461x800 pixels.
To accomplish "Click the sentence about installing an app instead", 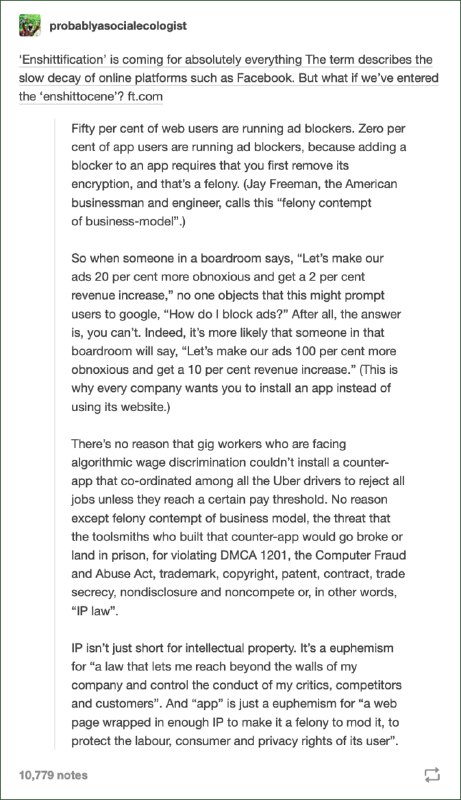I will 233,388.
